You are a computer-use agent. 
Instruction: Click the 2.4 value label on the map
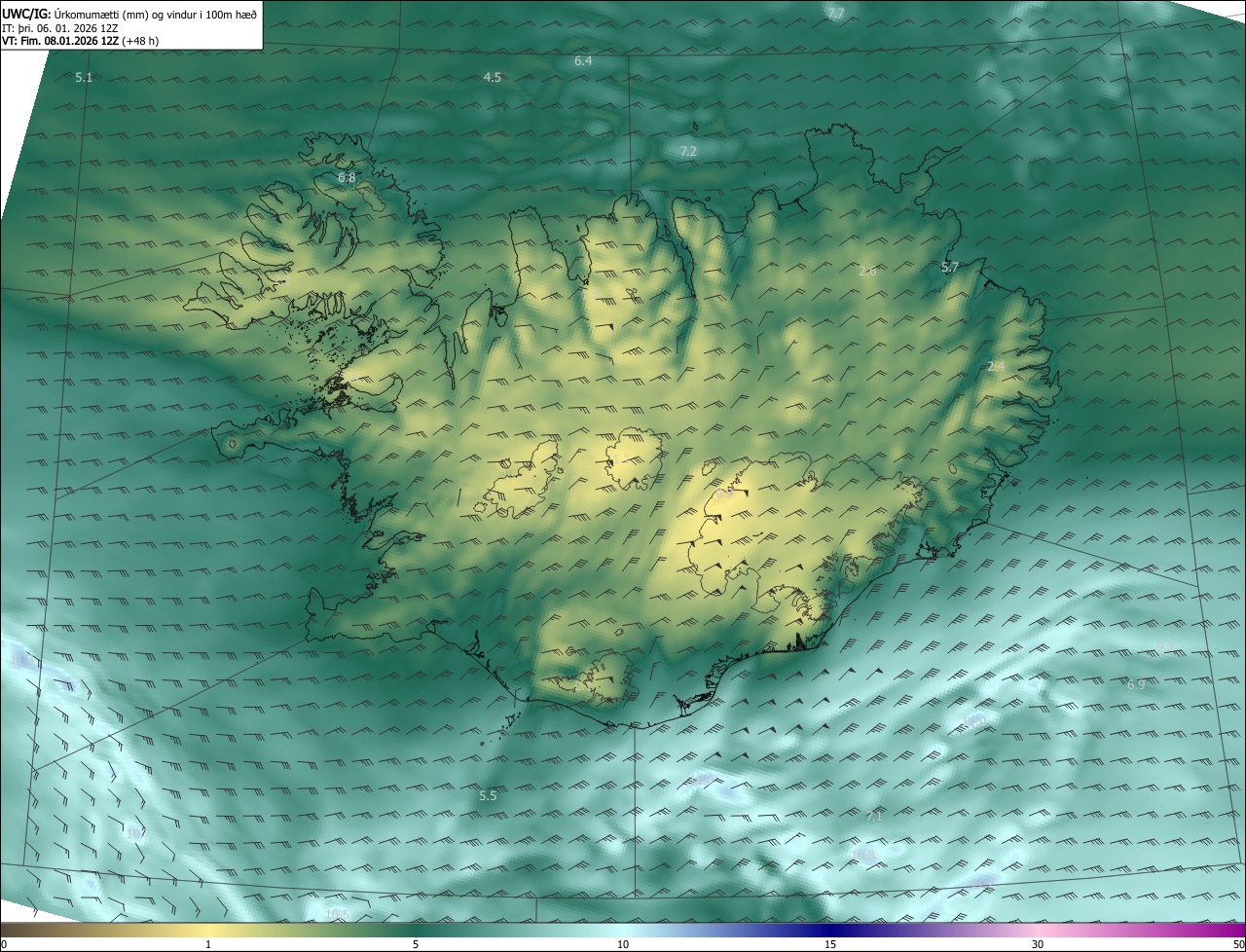click(996, 366)
